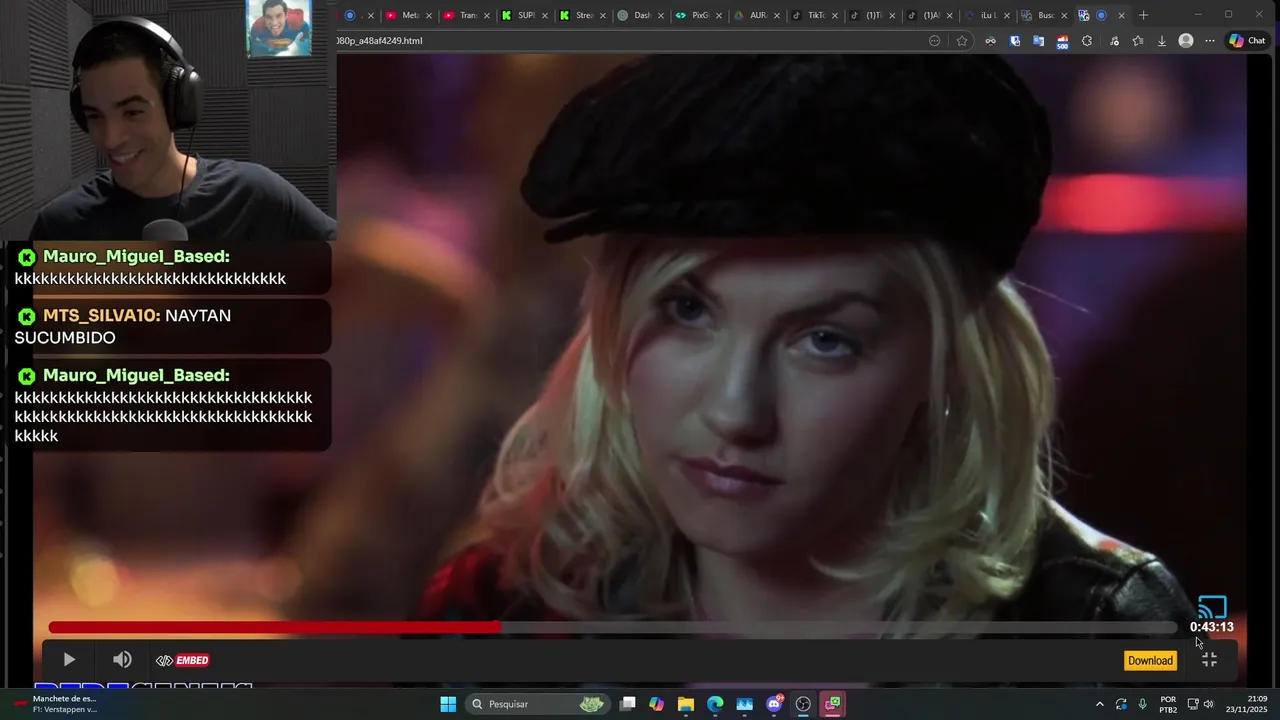The image size is (1280, 720).
Task: Switch to the iLu L tab
Action: click(987, 15)
